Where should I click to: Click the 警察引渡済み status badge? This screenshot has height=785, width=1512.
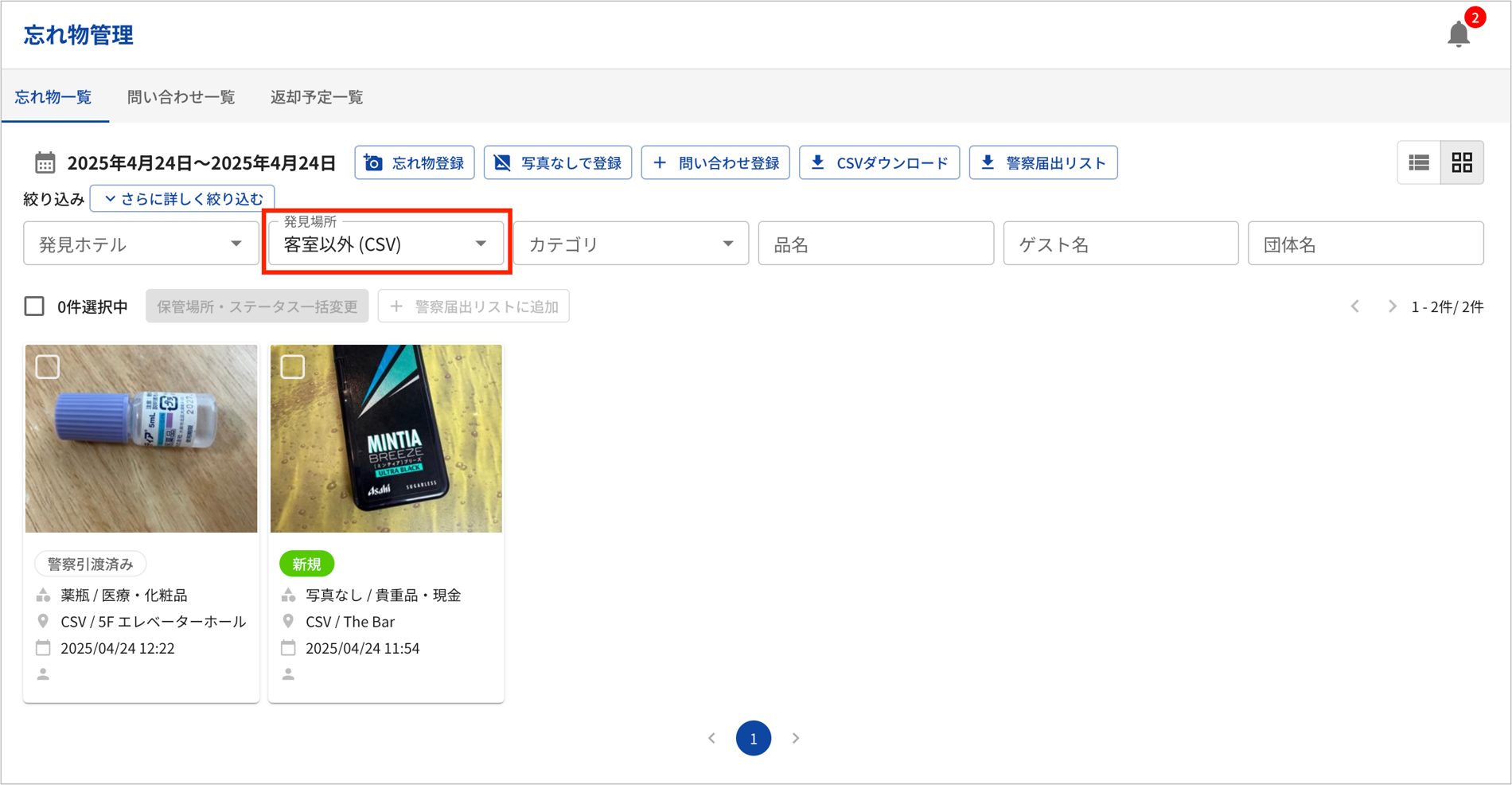[91, 564]
